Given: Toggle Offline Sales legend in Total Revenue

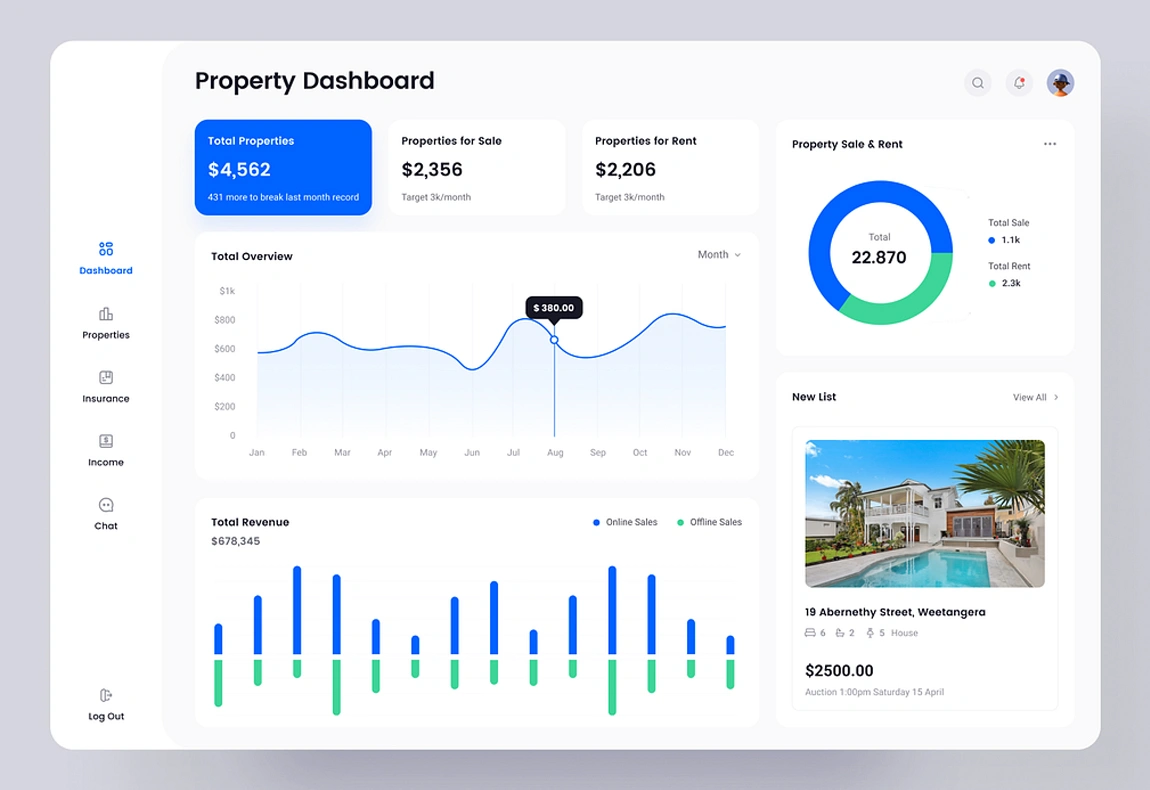Looking at the screenshot, I should (x=709, y=522).
